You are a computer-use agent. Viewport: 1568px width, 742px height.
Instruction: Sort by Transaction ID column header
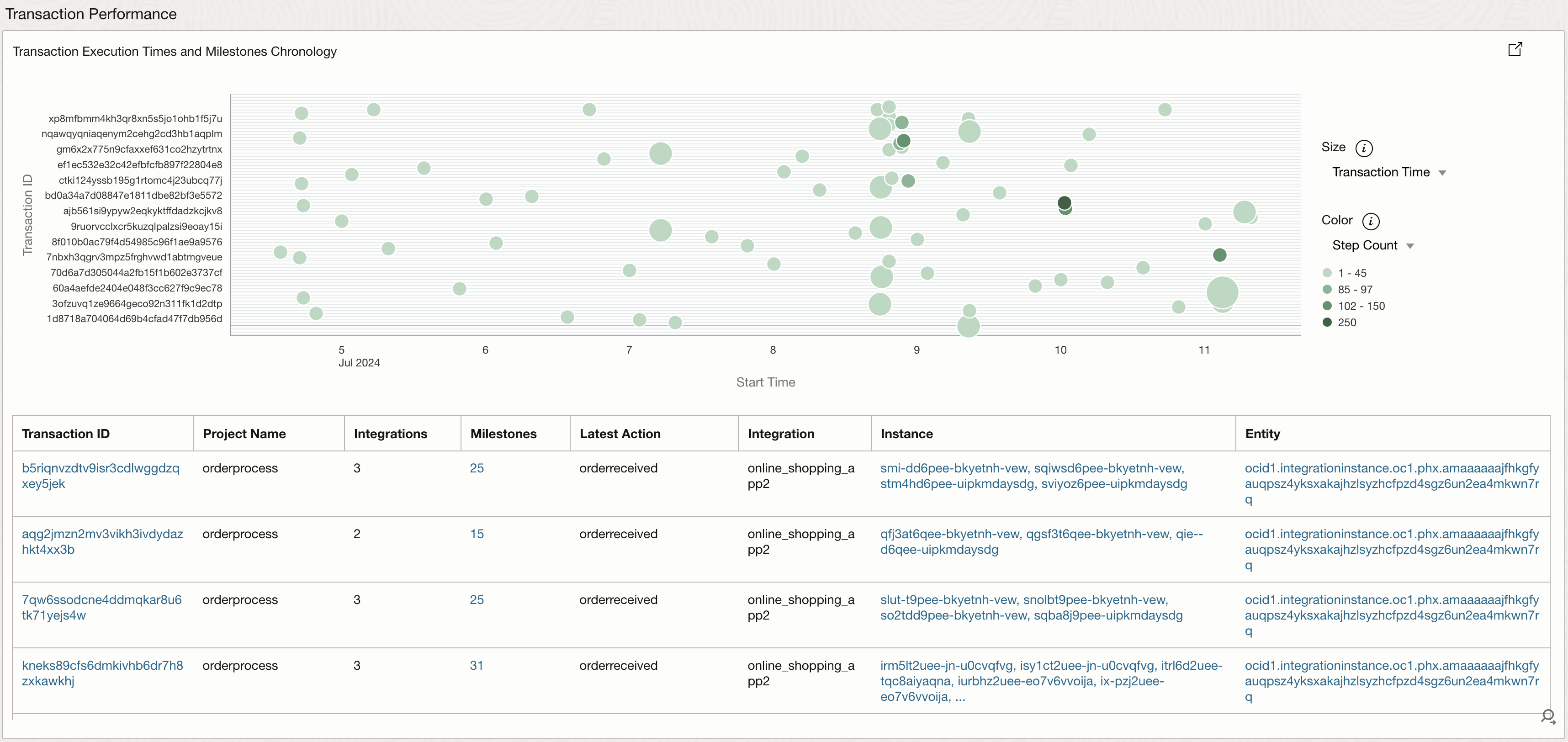[x=66, y=434]
